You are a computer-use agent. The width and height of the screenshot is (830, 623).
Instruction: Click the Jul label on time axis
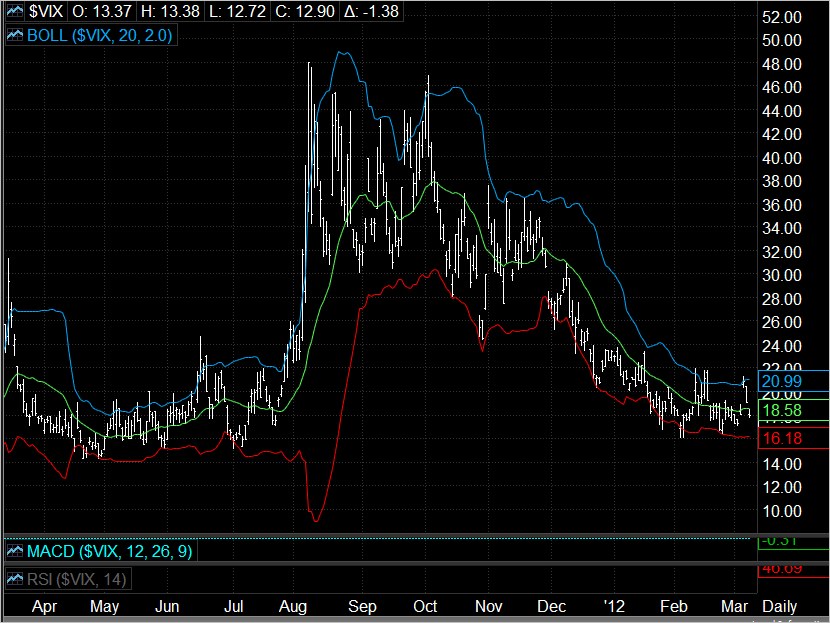coord(233,606)
